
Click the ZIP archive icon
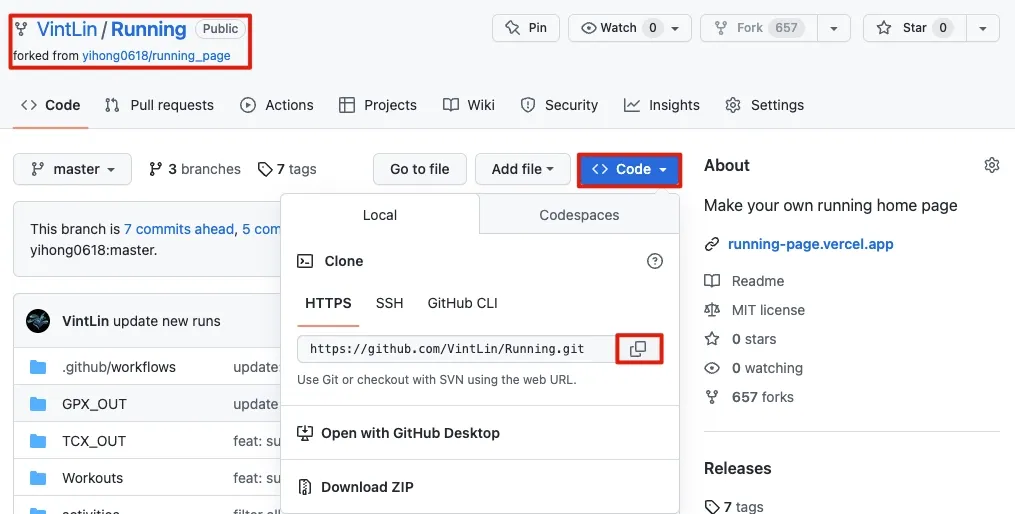pos(305,487)
